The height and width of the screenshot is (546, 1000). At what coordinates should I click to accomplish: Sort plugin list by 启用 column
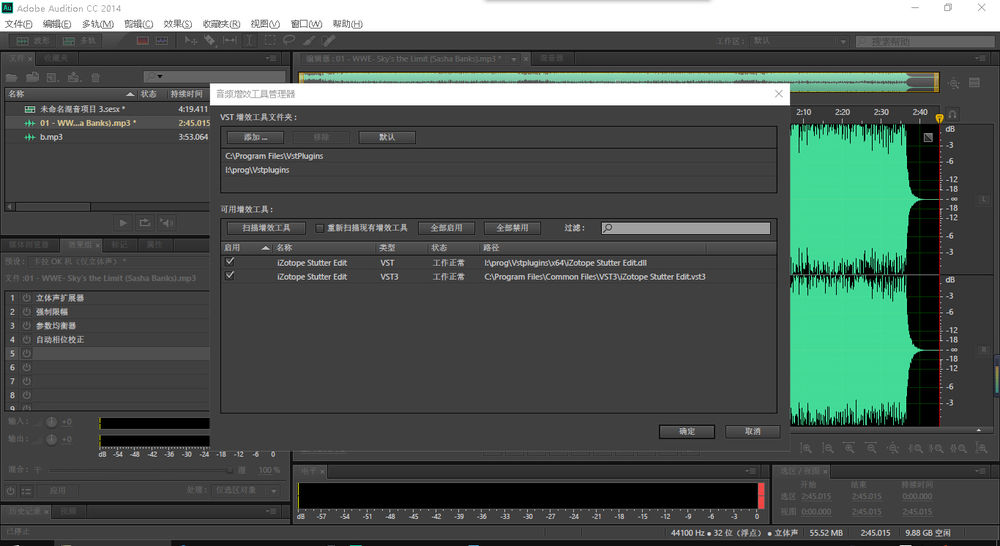coord(247,247)
